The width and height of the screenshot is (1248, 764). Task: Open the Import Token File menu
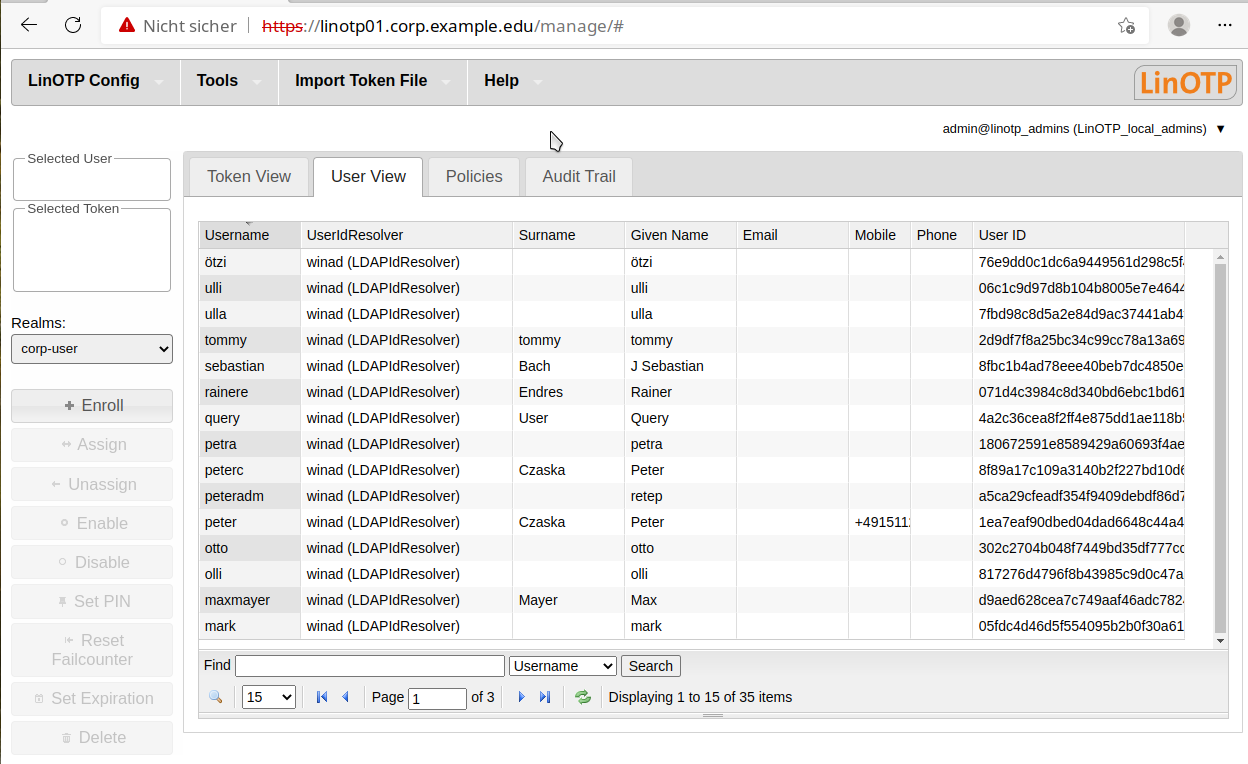362,80
